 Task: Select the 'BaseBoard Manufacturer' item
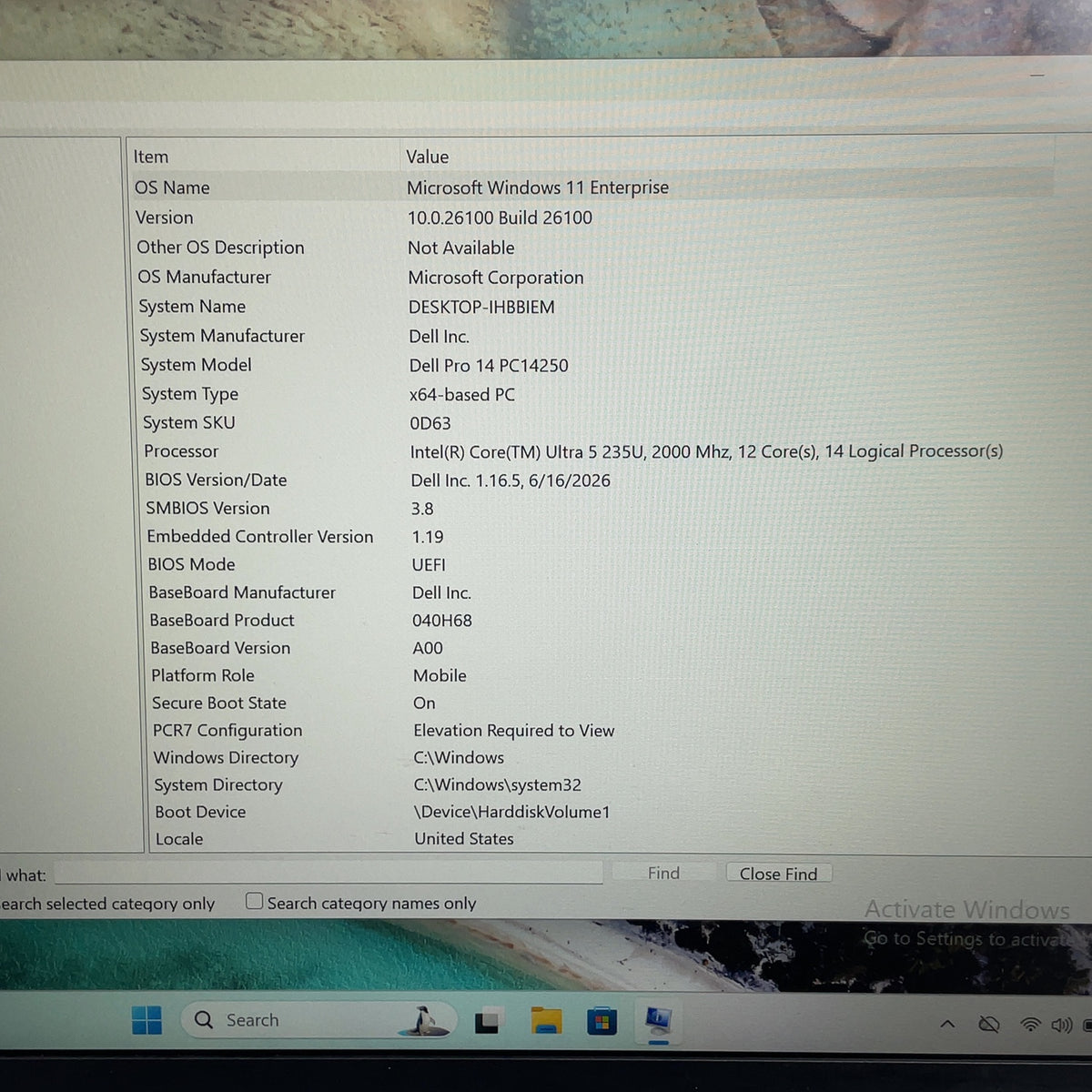pyautogui.click(x=242, y=592)
